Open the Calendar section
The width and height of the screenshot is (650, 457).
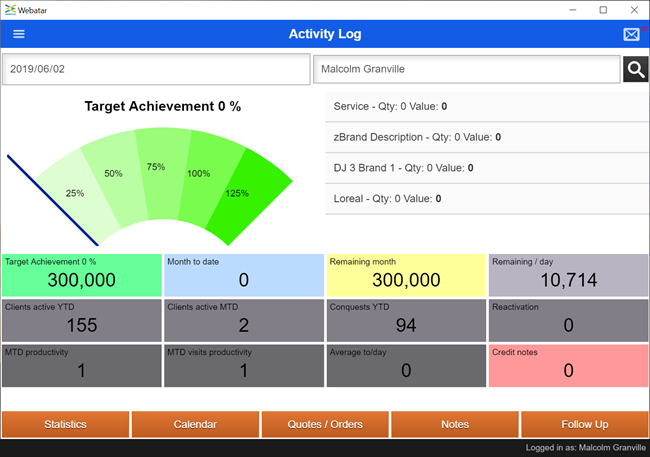195,424
